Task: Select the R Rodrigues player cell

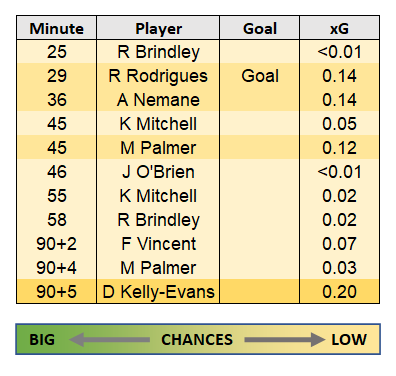Action: pyautogui.click(x=158, y=76)
